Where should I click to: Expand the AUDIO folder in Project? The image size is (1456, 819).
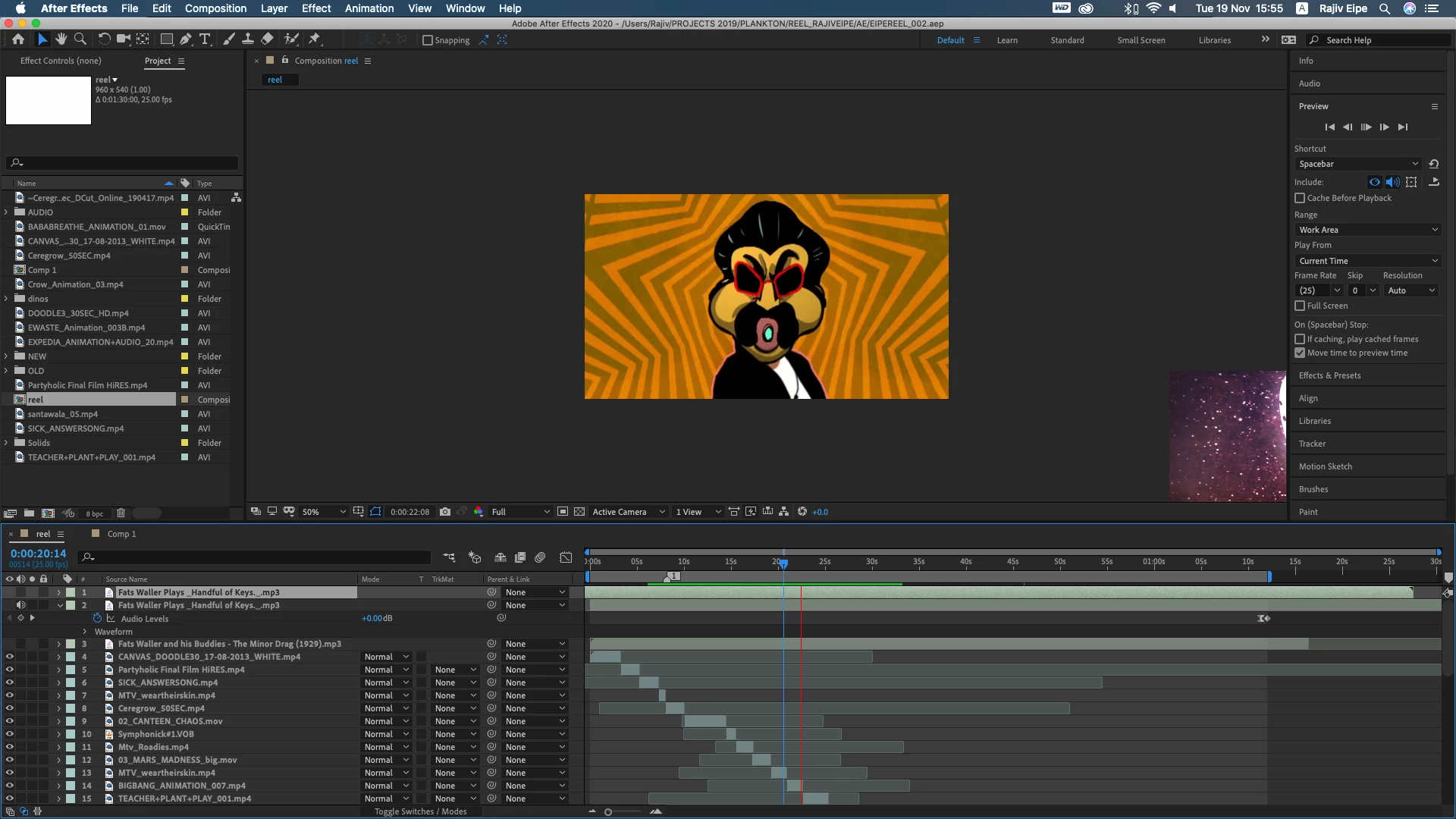6,212
